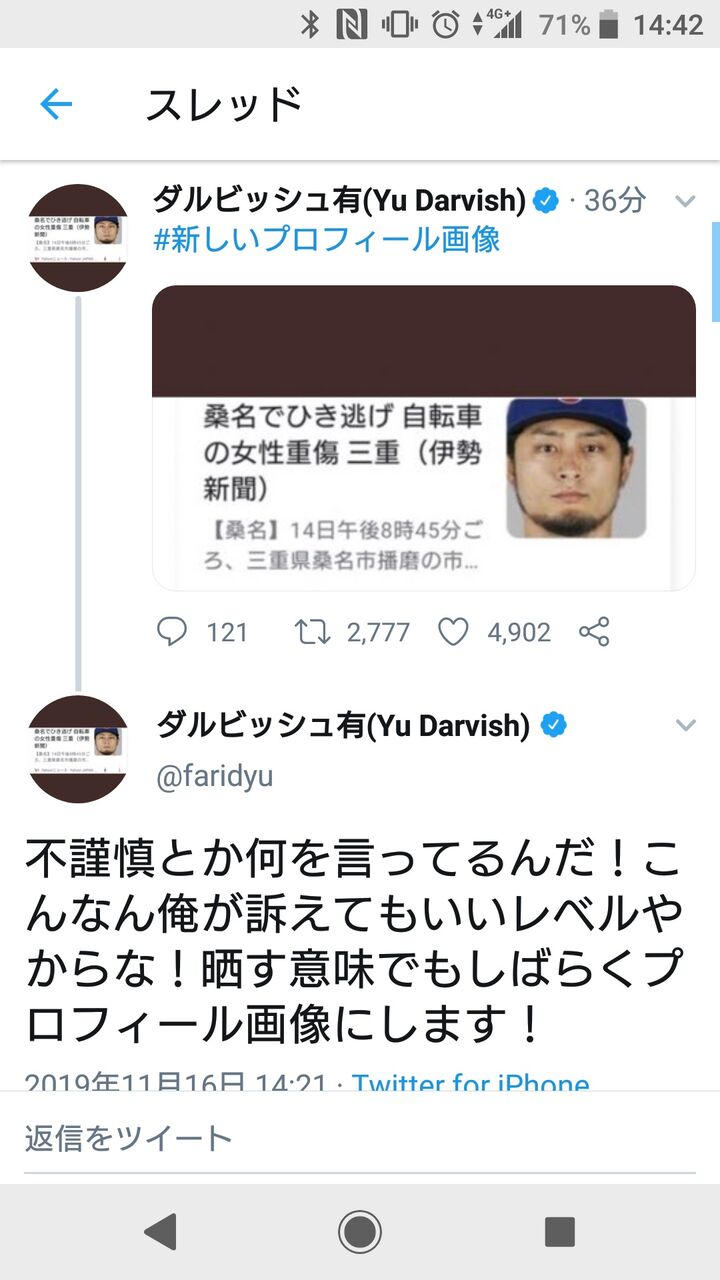Tap ダルビッシュ有(Yu Darvish) name on second tweet
Viewport: 720px width, 1280px height.
343,725
